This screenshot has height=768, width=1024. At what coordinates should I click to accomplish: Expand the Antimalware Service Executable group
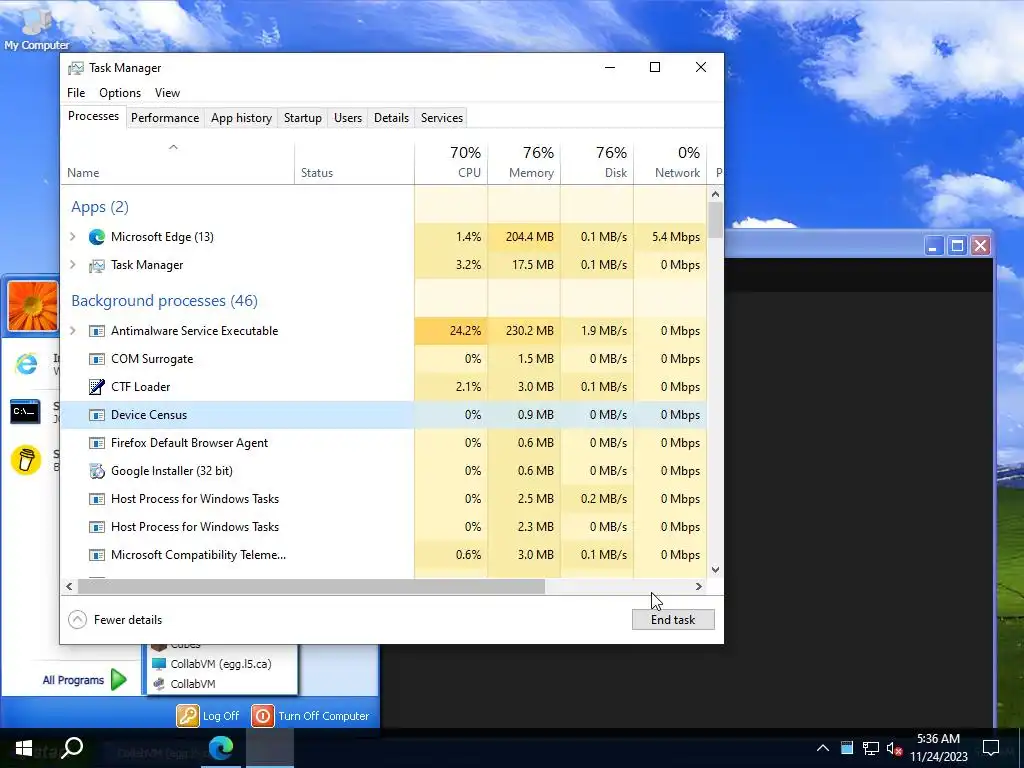pos(72,331)
